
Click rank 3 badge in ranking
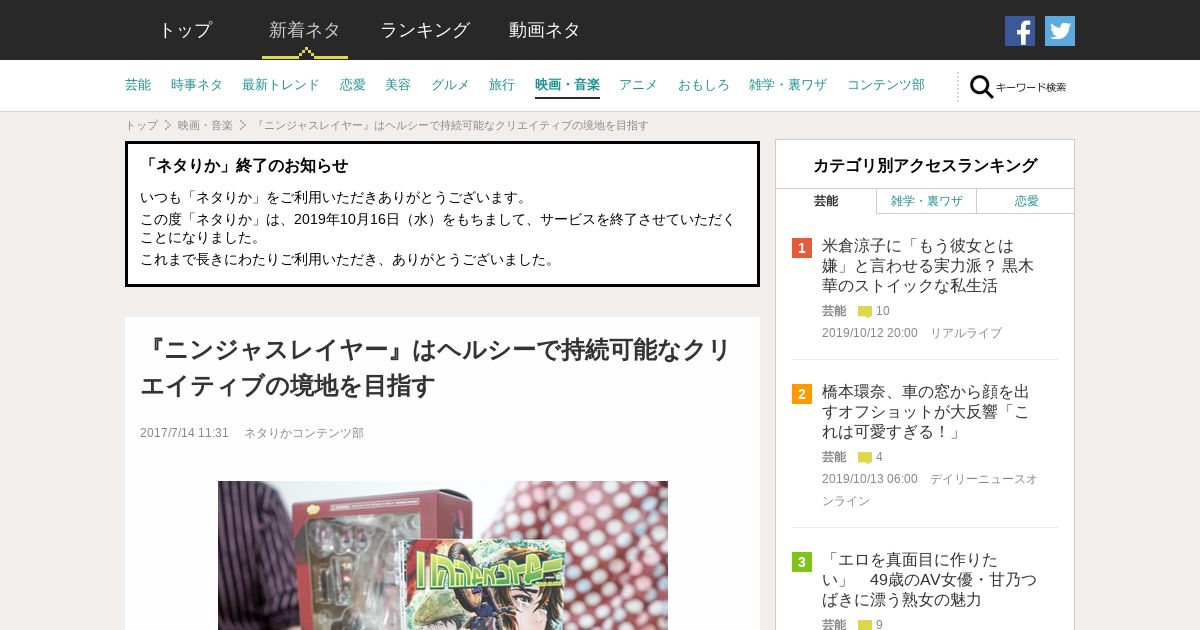802,562
